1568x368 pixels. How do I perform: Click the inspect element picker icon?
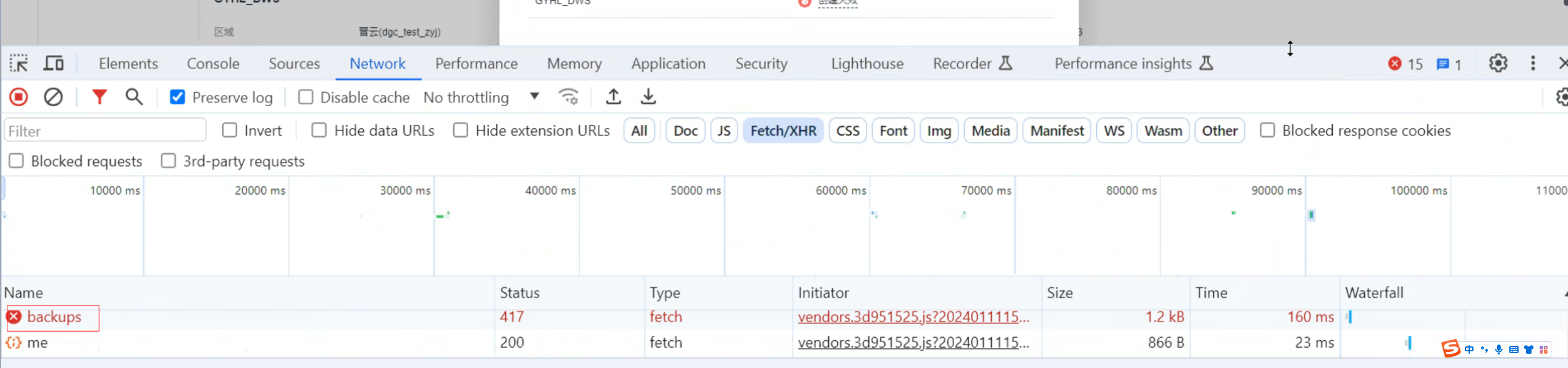click(19, 64)
